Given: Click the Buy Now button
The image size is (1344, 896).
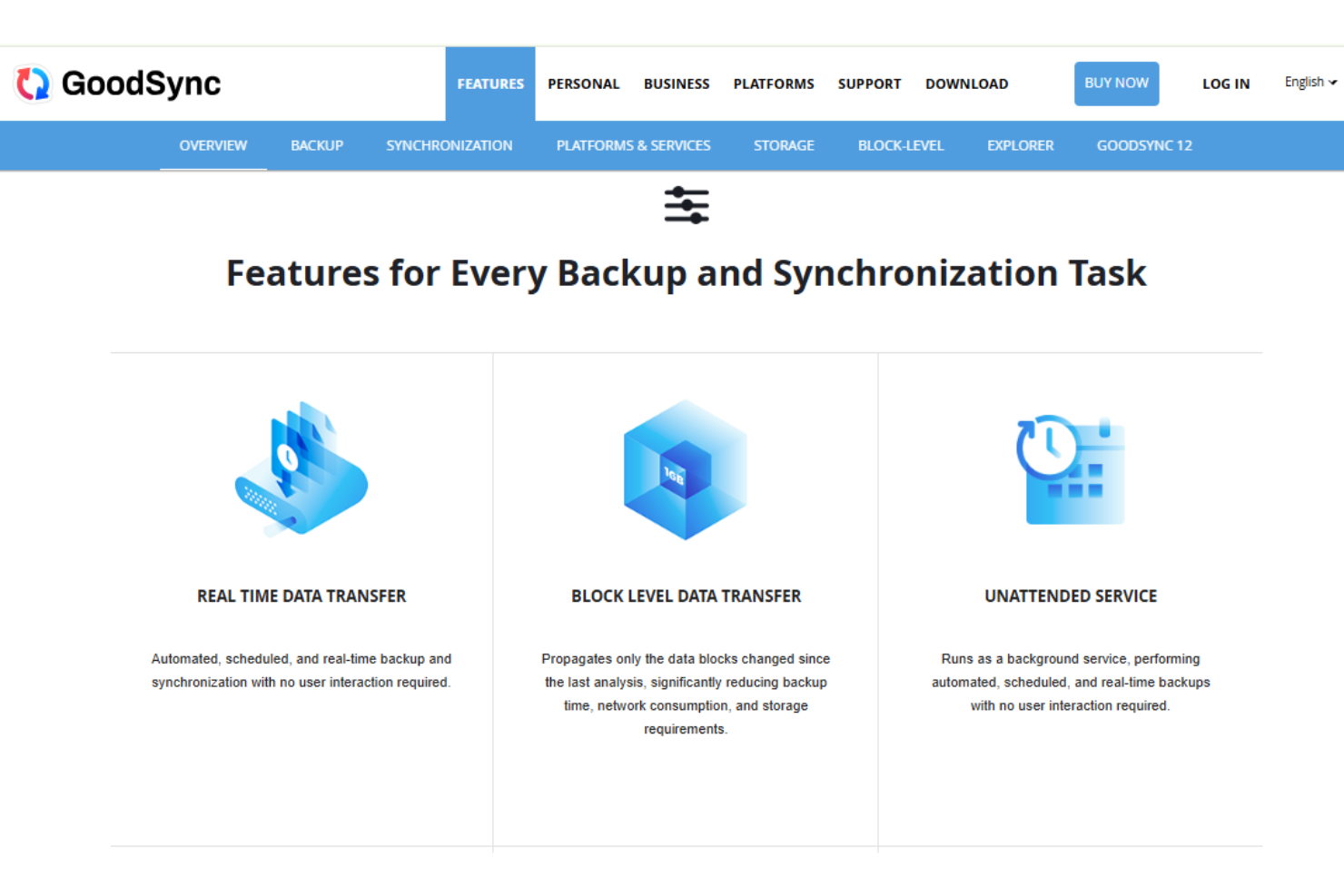Looking at the screenshot, I should 1116,84.
